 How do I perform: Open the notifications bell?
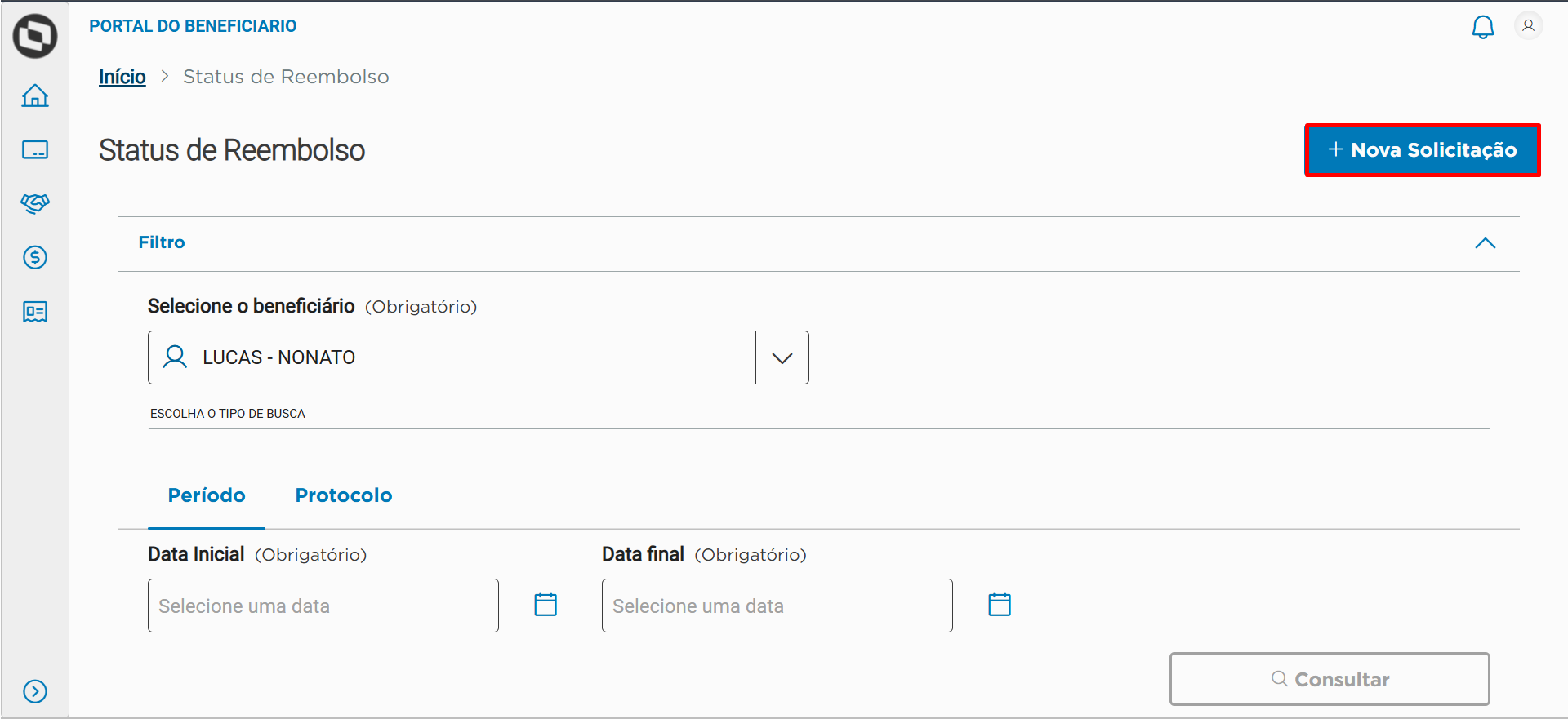coord(1482,27)
